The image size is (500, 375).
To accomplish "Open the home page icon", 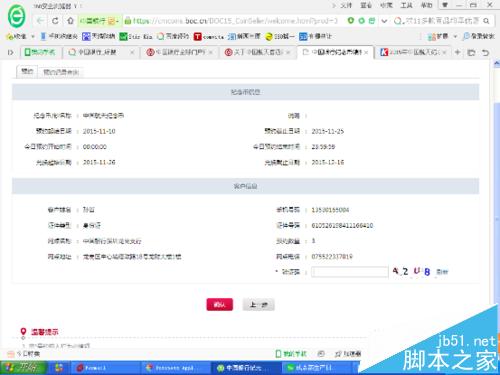I will [70, 21].
